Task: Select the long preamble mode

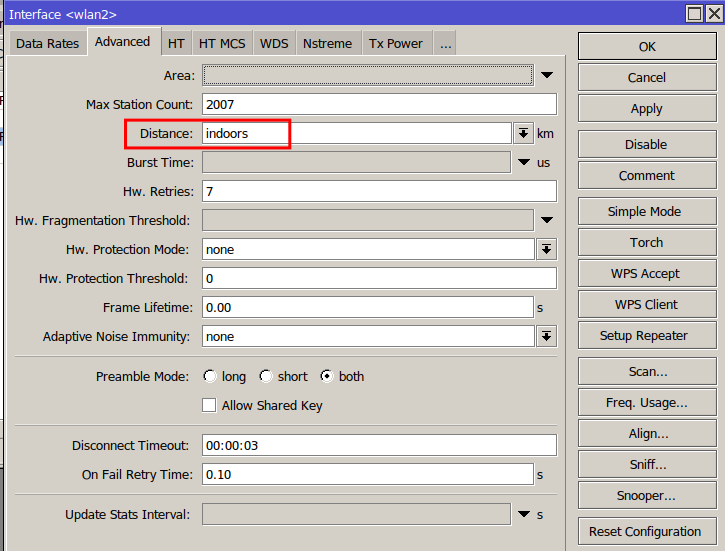Action: (x=210, y=377)
